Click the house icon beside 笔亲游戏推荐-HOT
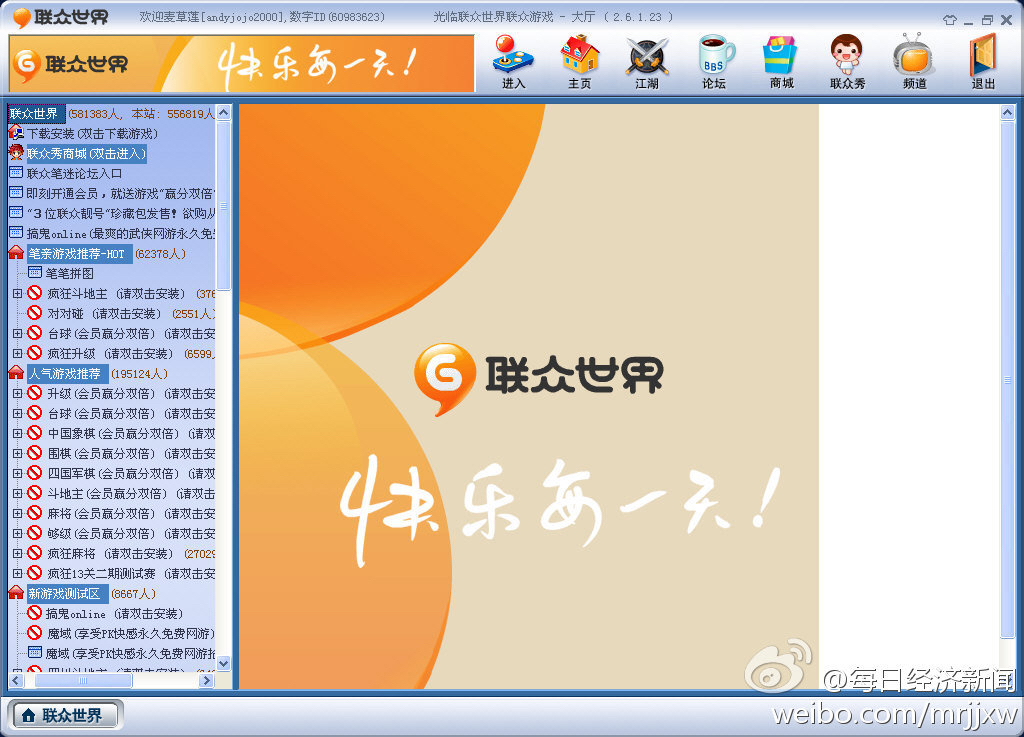1024x737 pixels. tap(16, 253)
